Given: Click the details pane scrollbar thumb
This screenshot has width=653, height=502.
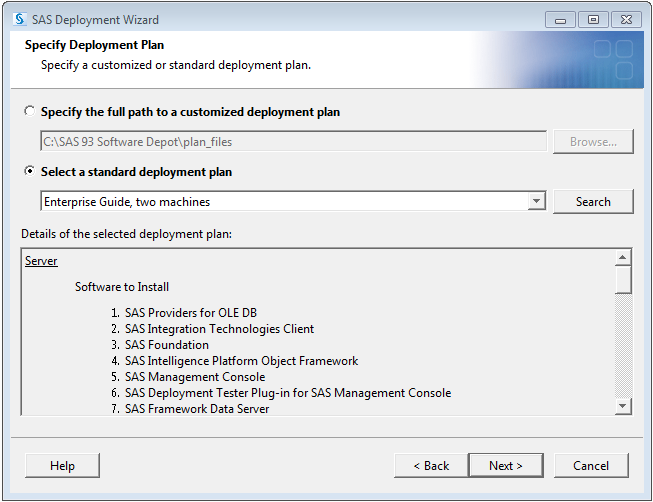Looking at the screenshot, I should click(624, 279).
